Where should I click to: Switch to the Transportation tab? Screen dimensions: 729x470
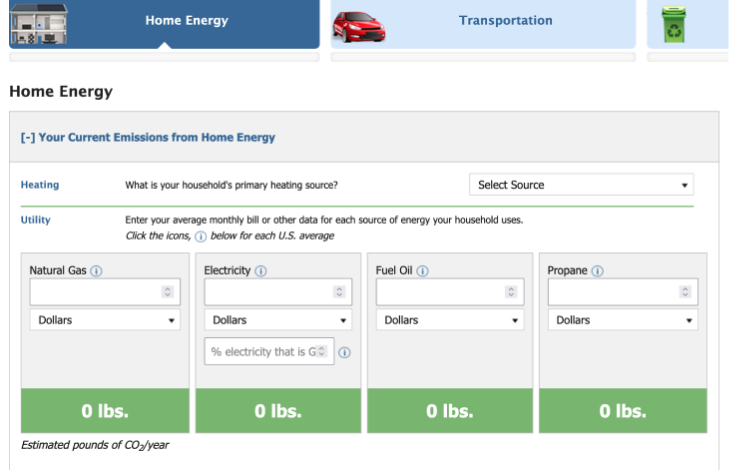tap(483, 23)
